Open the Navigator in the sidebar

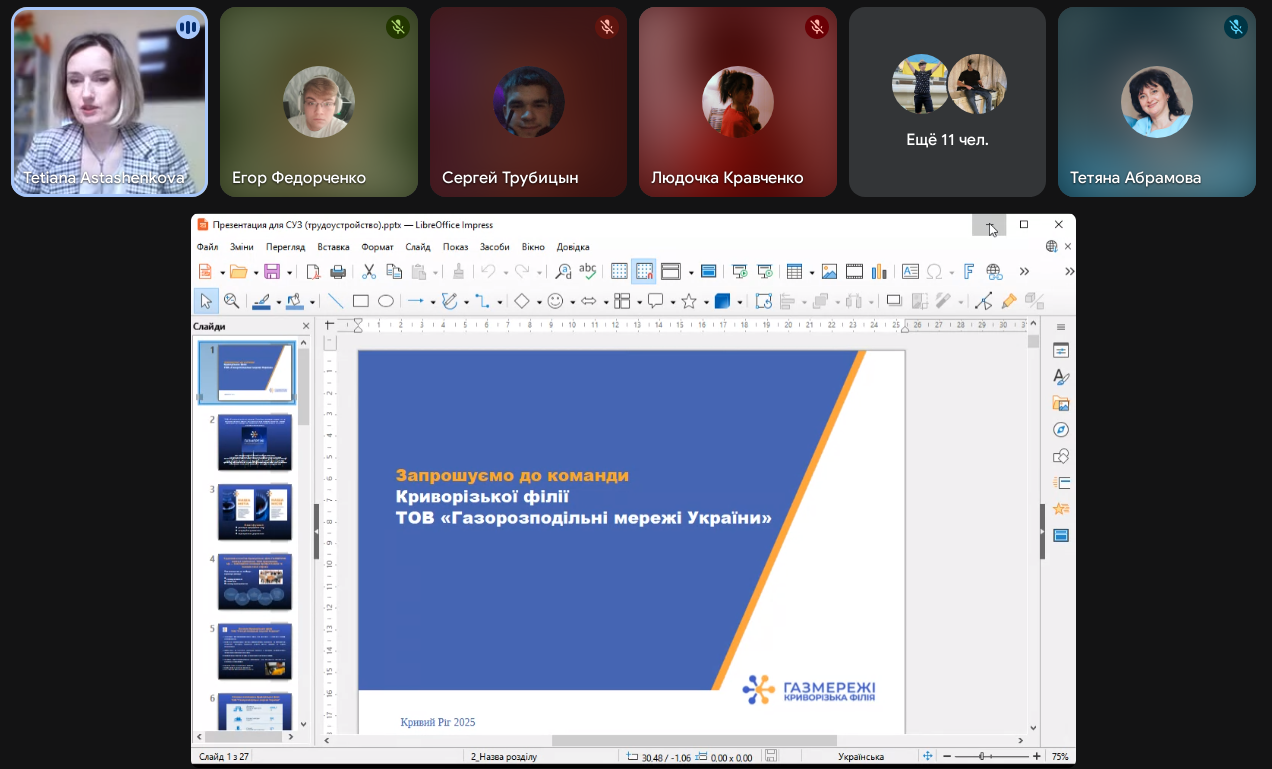pyautogui.click(x=1061, y=430)
